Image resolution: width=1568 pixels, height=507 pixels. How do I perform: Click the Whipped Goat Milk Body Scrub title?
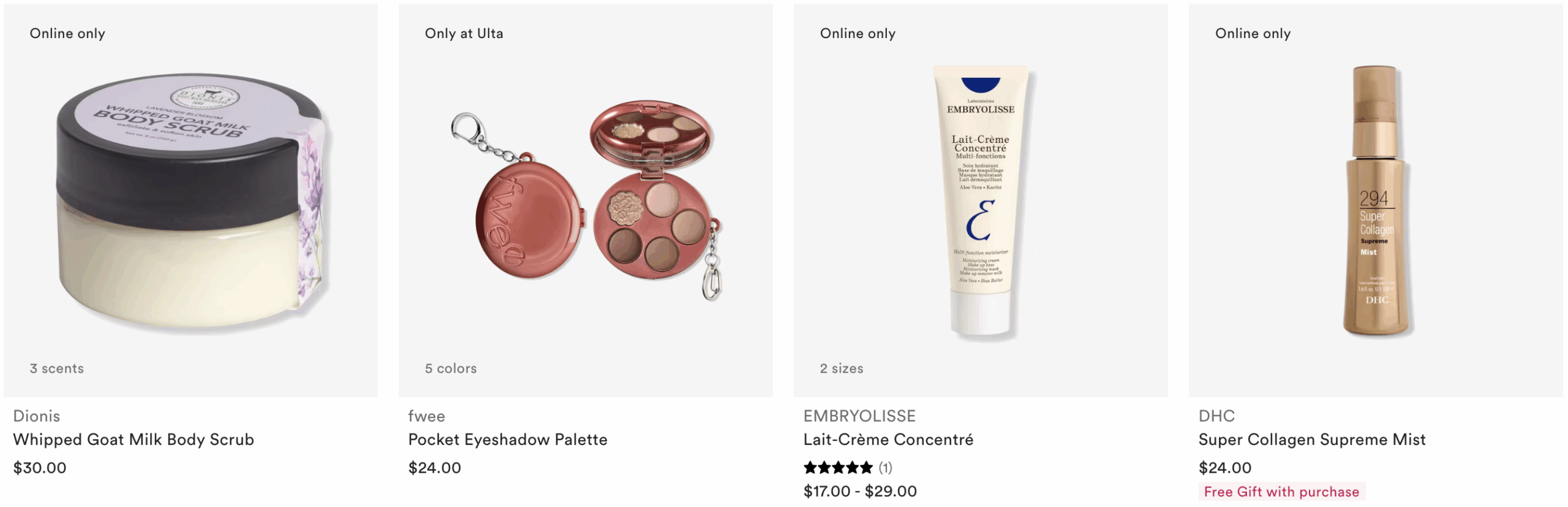(134, 440)
